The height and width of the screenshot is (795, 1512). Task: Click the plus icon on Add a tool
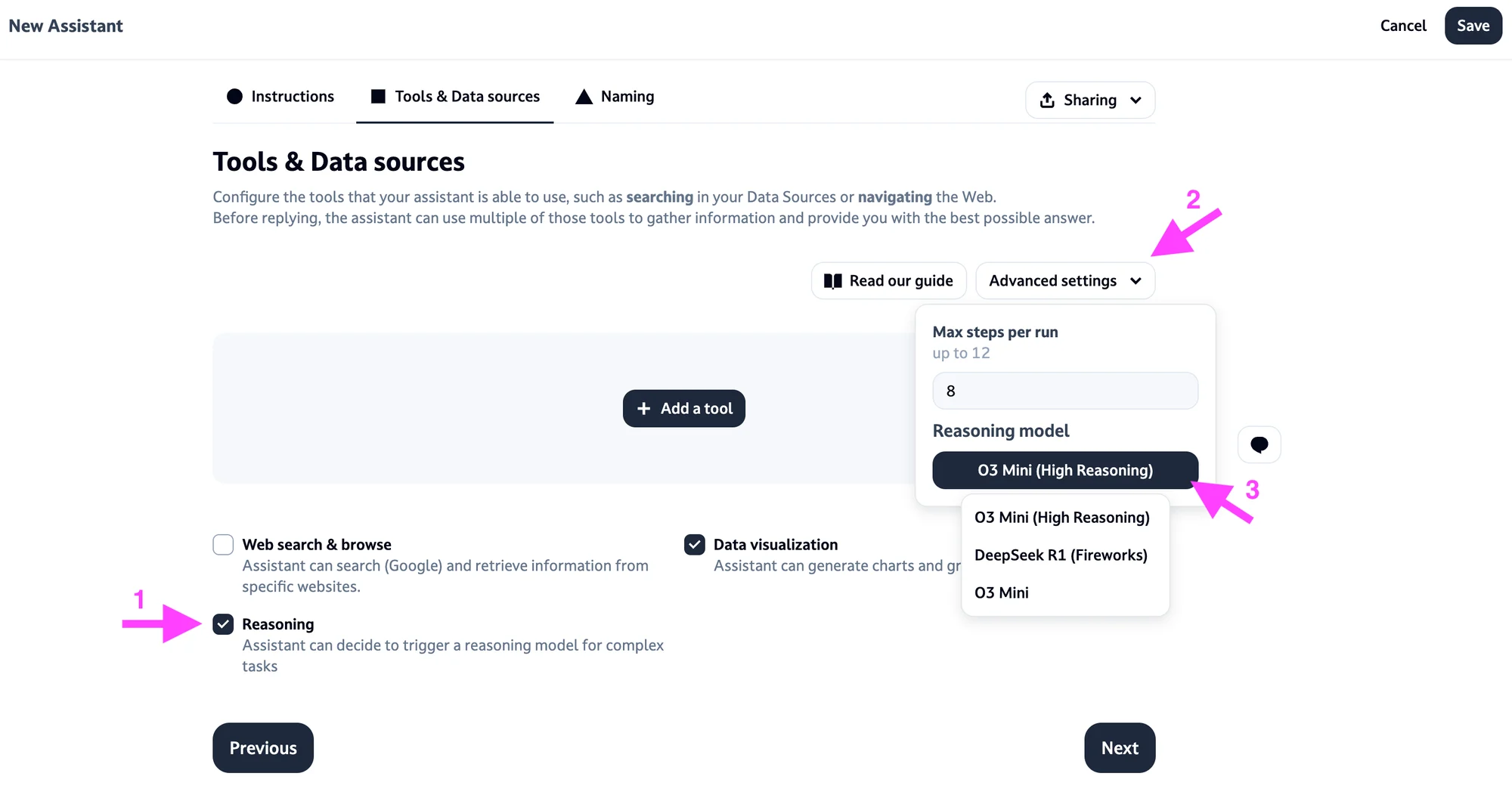tap(643, 408)
